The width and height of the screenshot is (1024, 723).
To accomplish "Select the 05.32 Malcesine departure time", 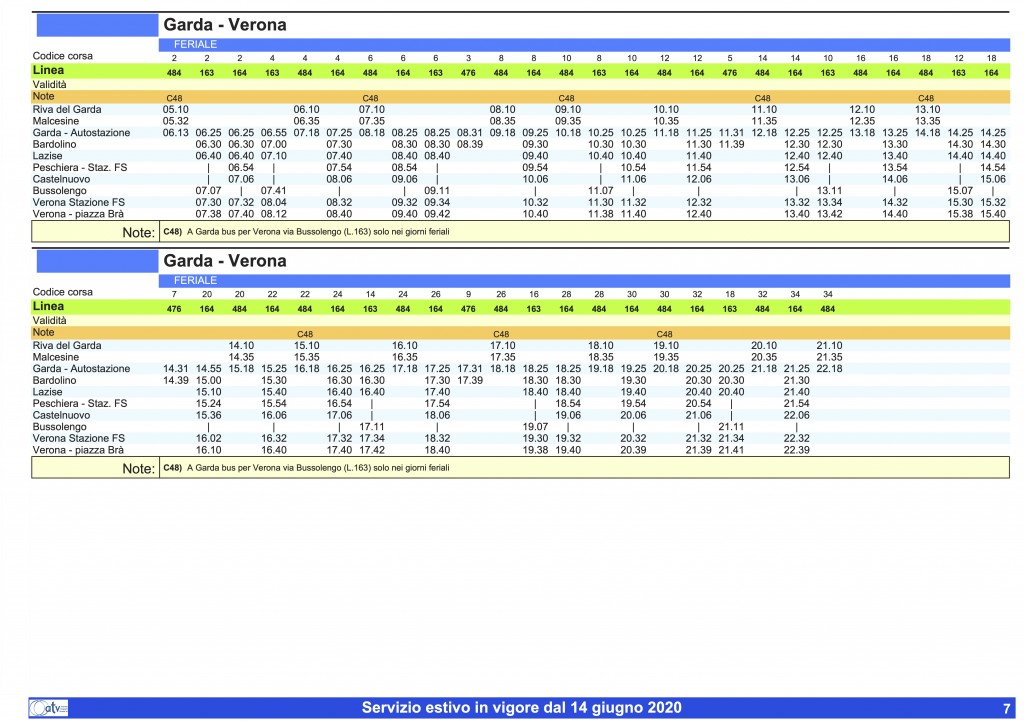I will tap(175, 120).
